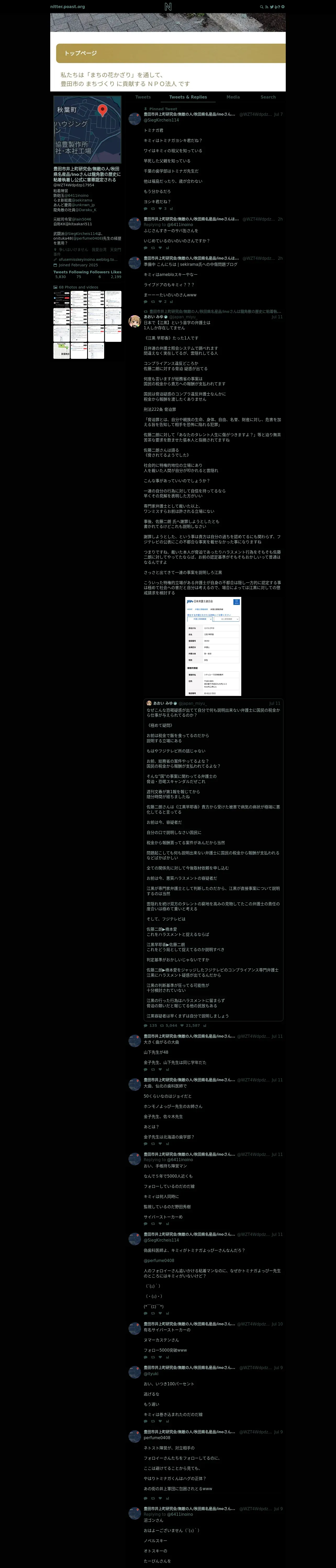336x1568 pixels.
Task: Click retweet icon under 'まーーーたいのいのさんwww' tweet
Action: 153,301
